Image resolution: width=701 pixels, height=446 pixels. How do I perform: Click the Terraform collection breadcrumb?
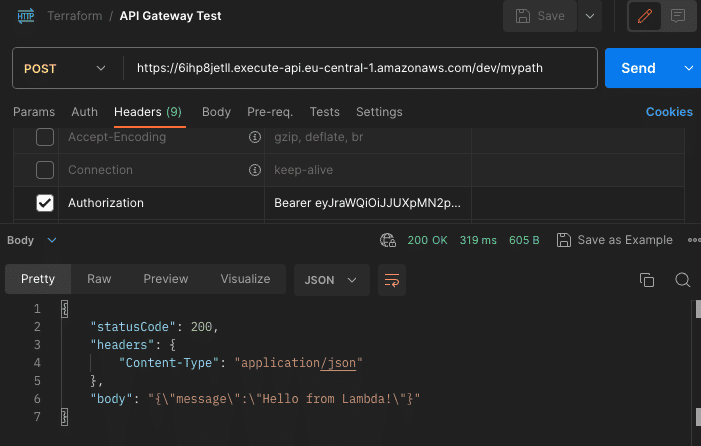pyautogui.click(x=75, y=16)
